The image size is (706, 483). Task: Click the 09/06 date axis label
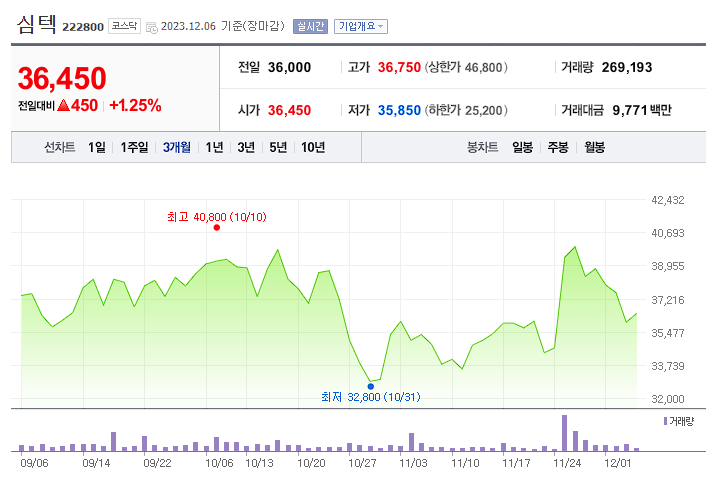point(34,463)
